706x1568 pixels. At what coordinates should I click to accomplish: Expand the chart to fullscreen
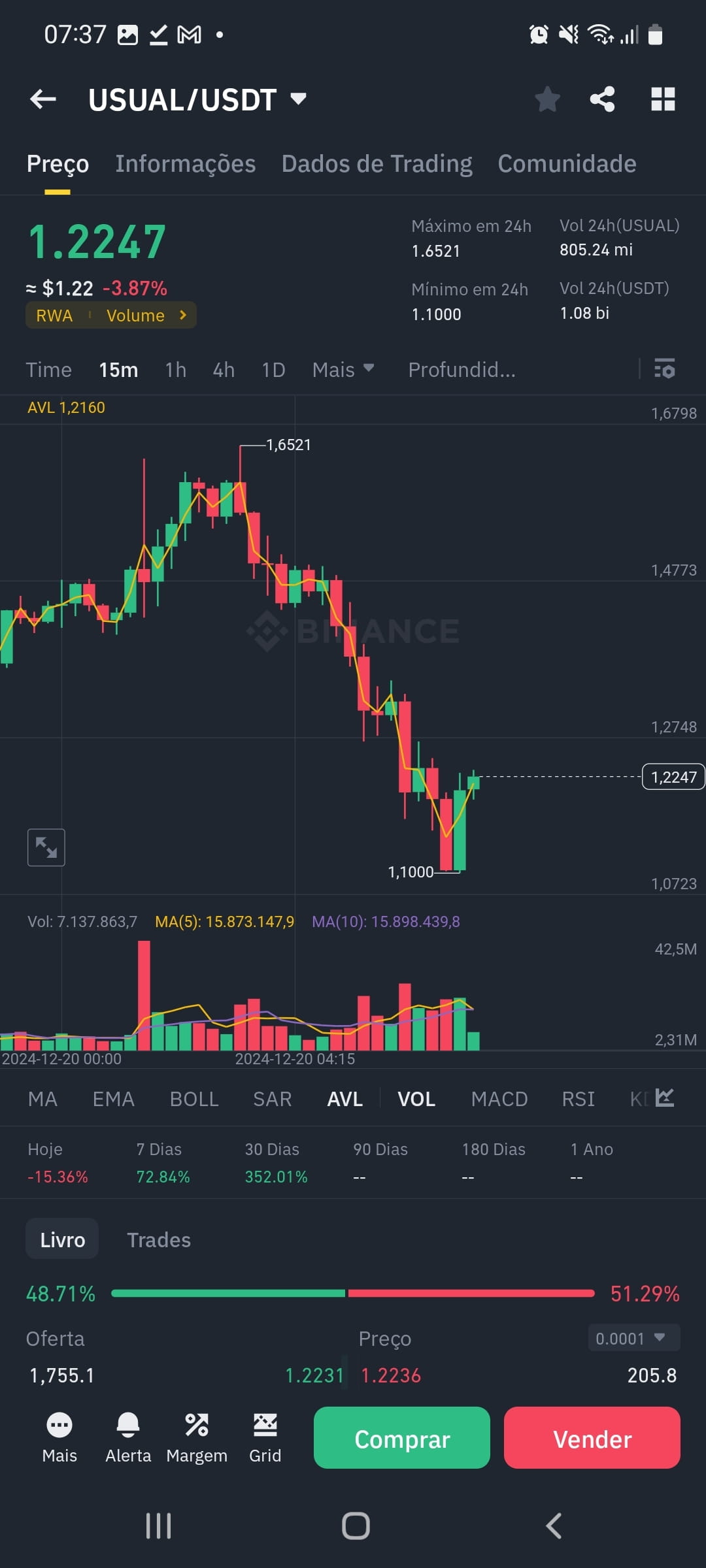(46, 847)
